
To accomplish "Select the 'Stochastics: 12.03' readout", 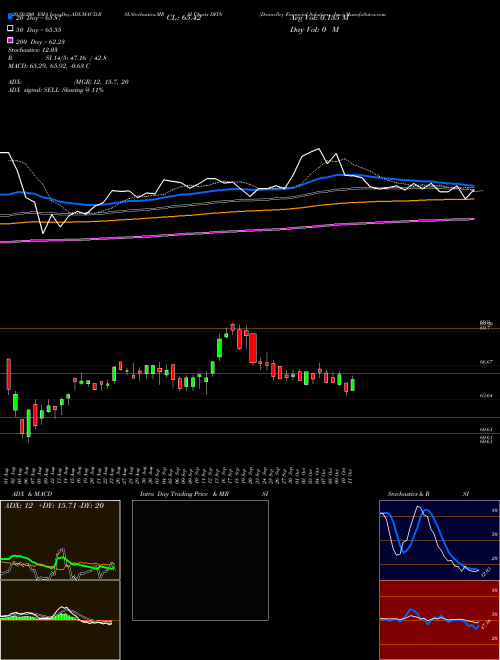I will [32, 50].
